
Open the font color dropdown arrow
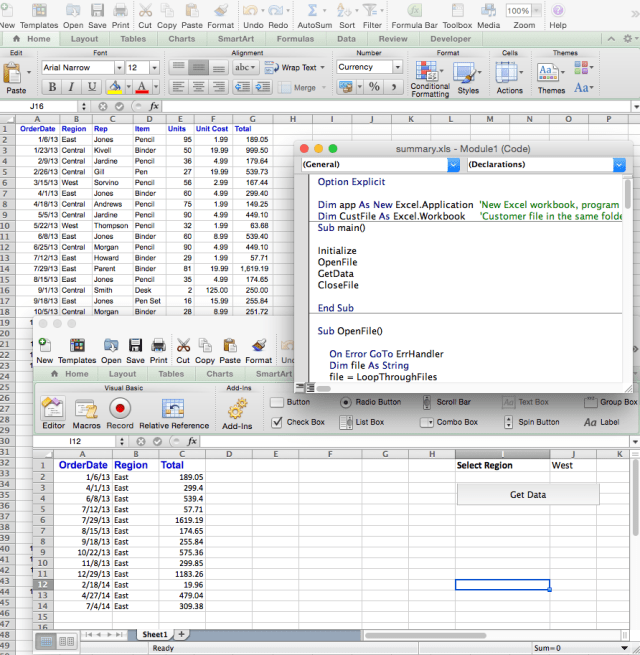point(156,87)
